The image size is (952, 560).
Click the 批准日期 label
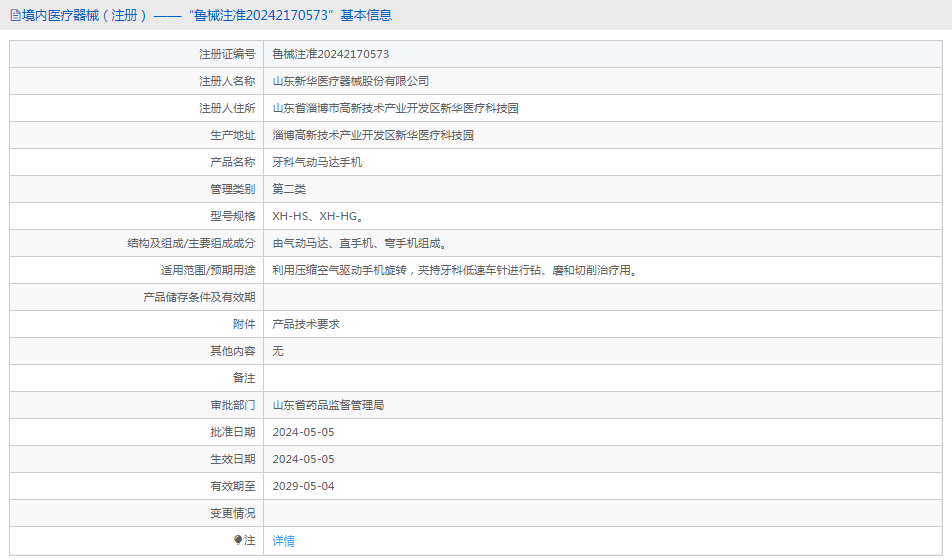tap(233, 432)
